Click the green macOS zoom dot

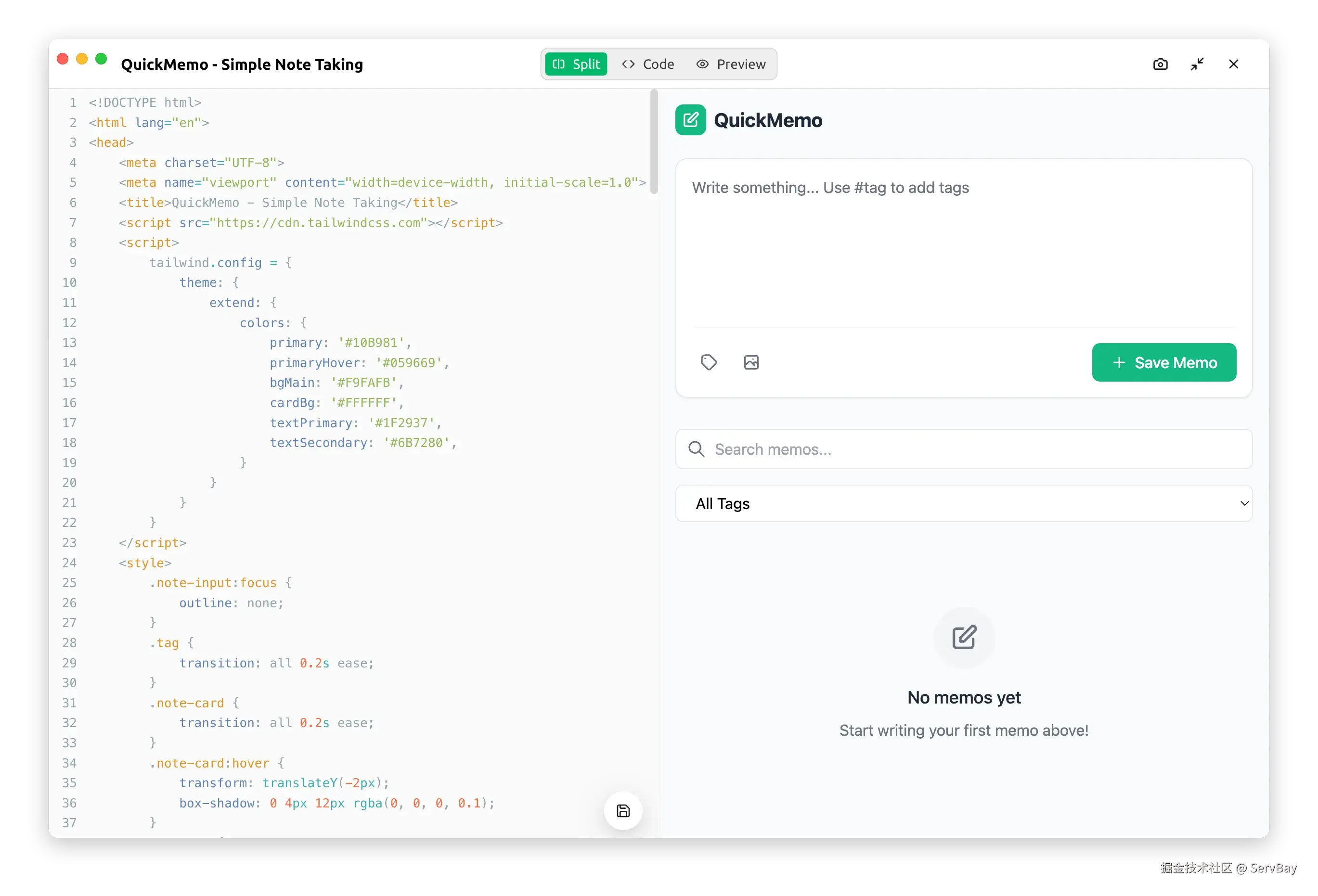[x=101, y=59]
